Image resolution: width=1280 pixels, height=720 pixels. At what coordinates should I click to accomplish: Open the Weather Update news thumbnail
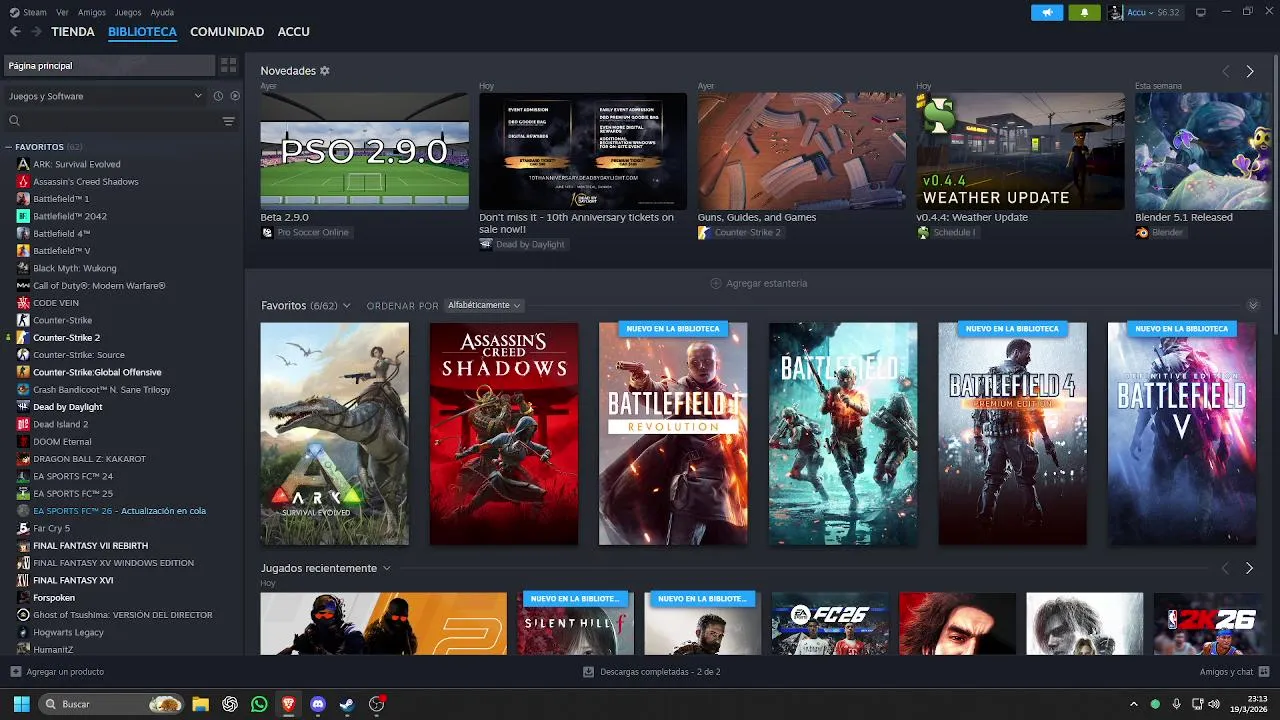click(x=1020, y=151)
